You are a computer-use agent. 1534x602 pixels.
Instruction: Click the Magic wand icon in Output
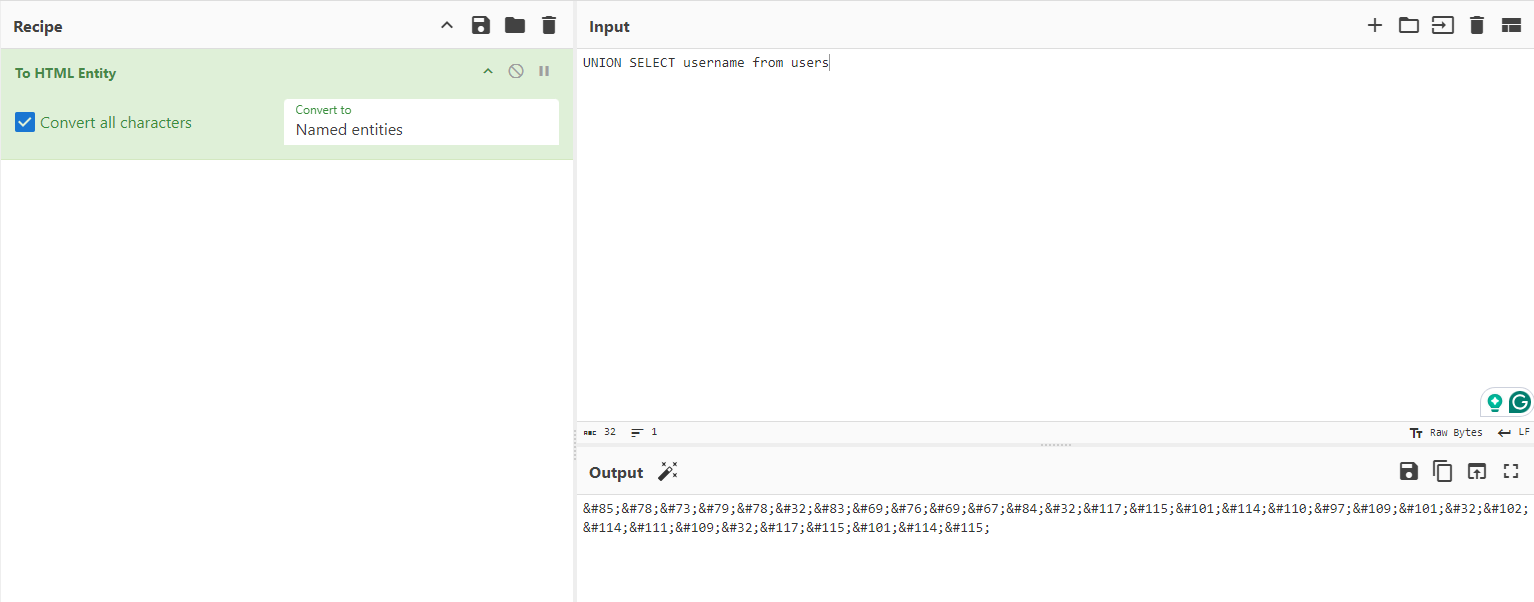(667, 472)
